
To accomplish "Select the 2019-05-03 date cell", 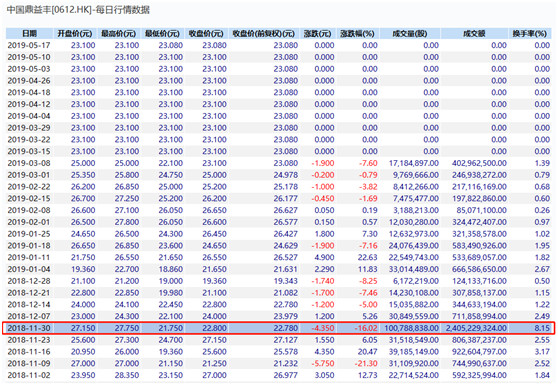I will click(29, 69).
